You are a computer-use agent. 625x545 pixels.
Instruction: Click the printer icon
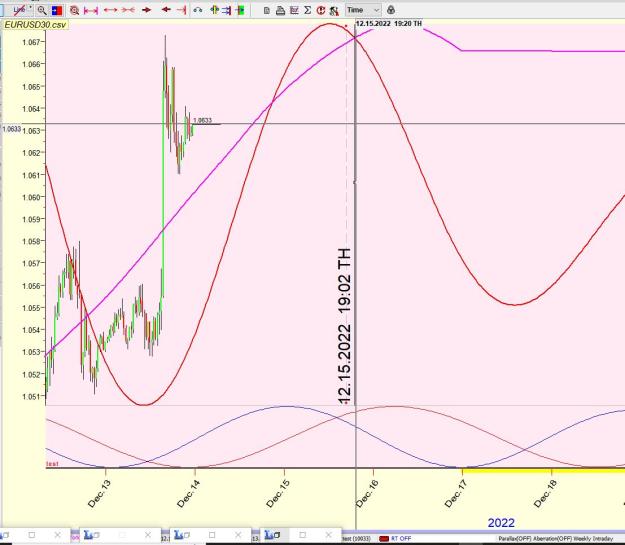[280, 10]
